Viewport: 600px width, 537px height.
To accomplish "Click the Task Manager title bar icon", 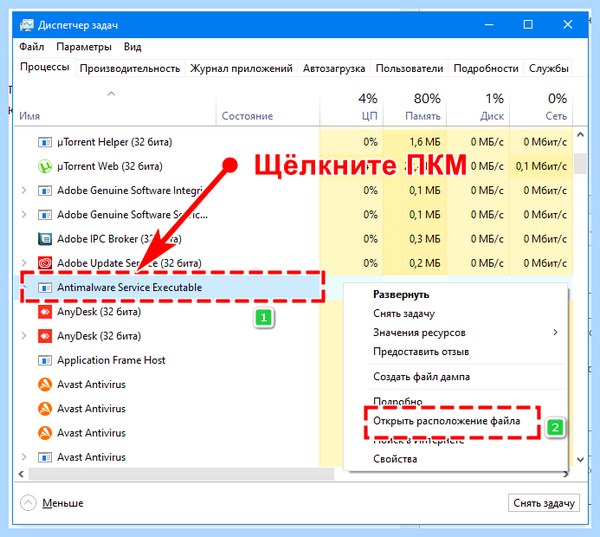I will 26,25.
